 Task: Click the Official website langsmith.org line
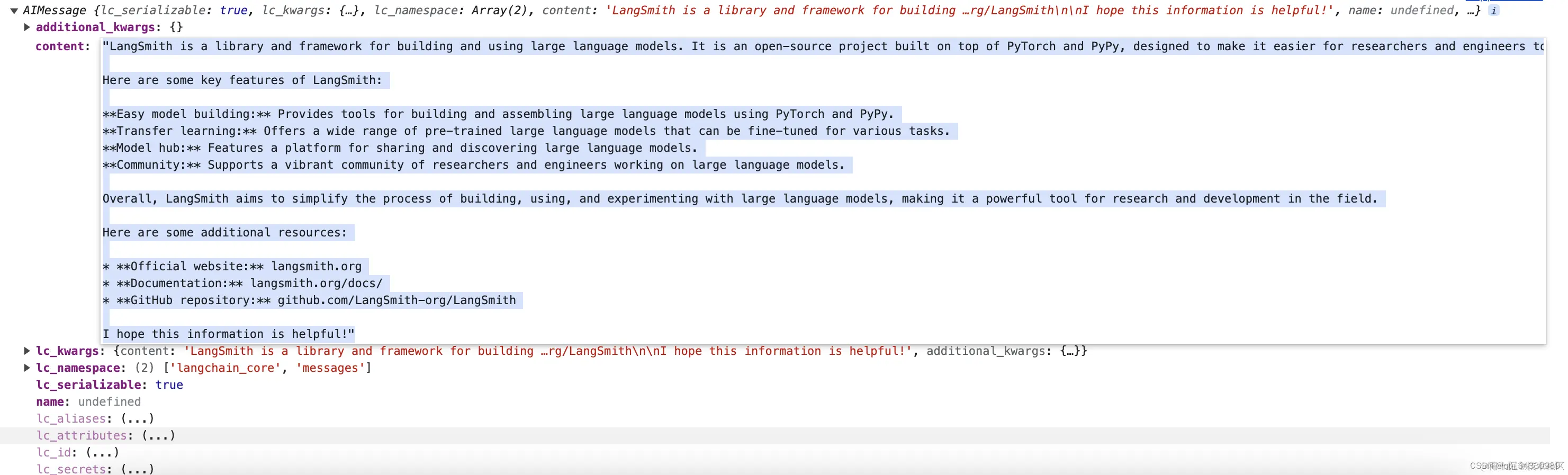232,267
